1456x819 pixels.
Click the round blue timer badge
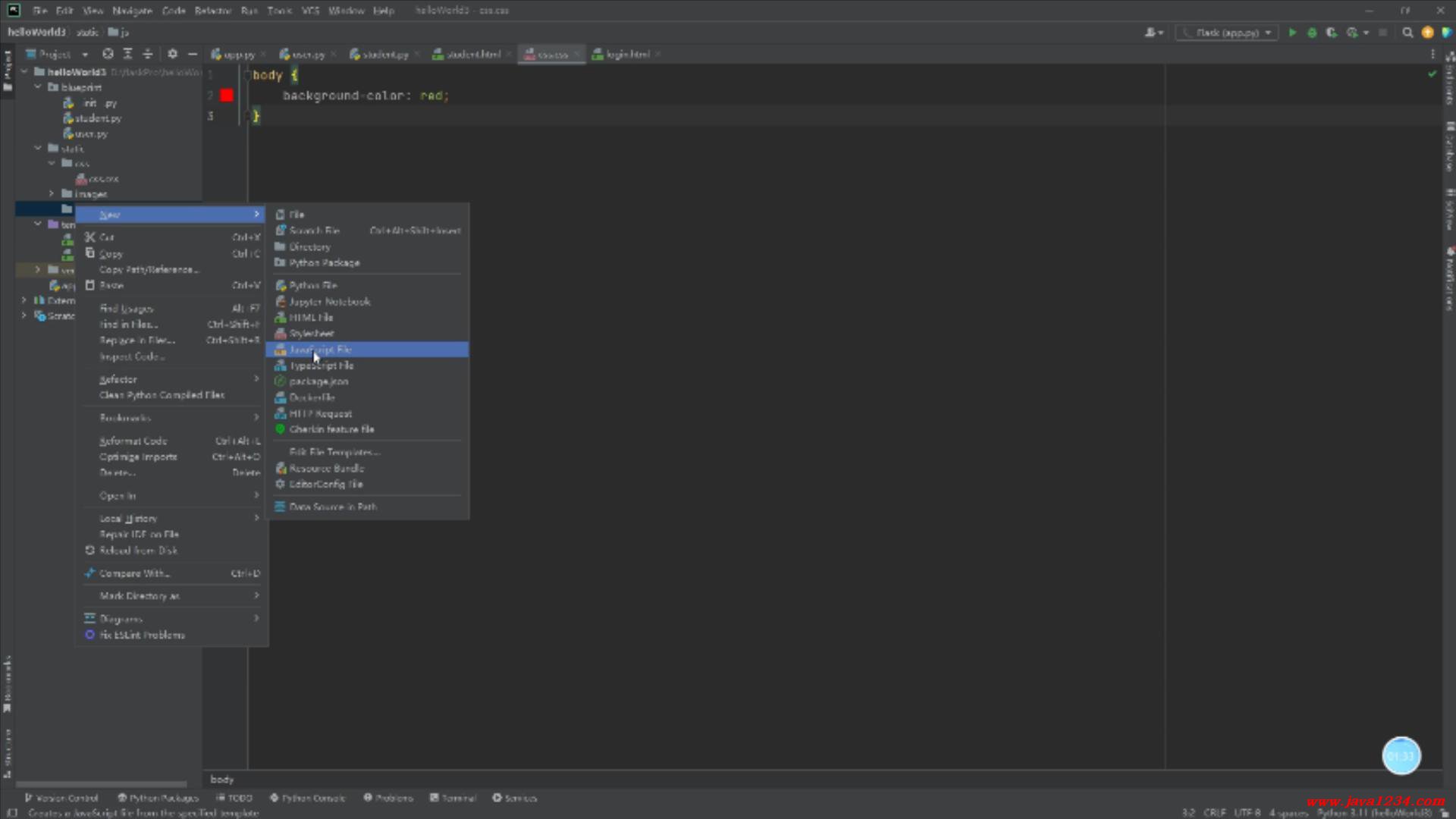[x=1401, y=756]
